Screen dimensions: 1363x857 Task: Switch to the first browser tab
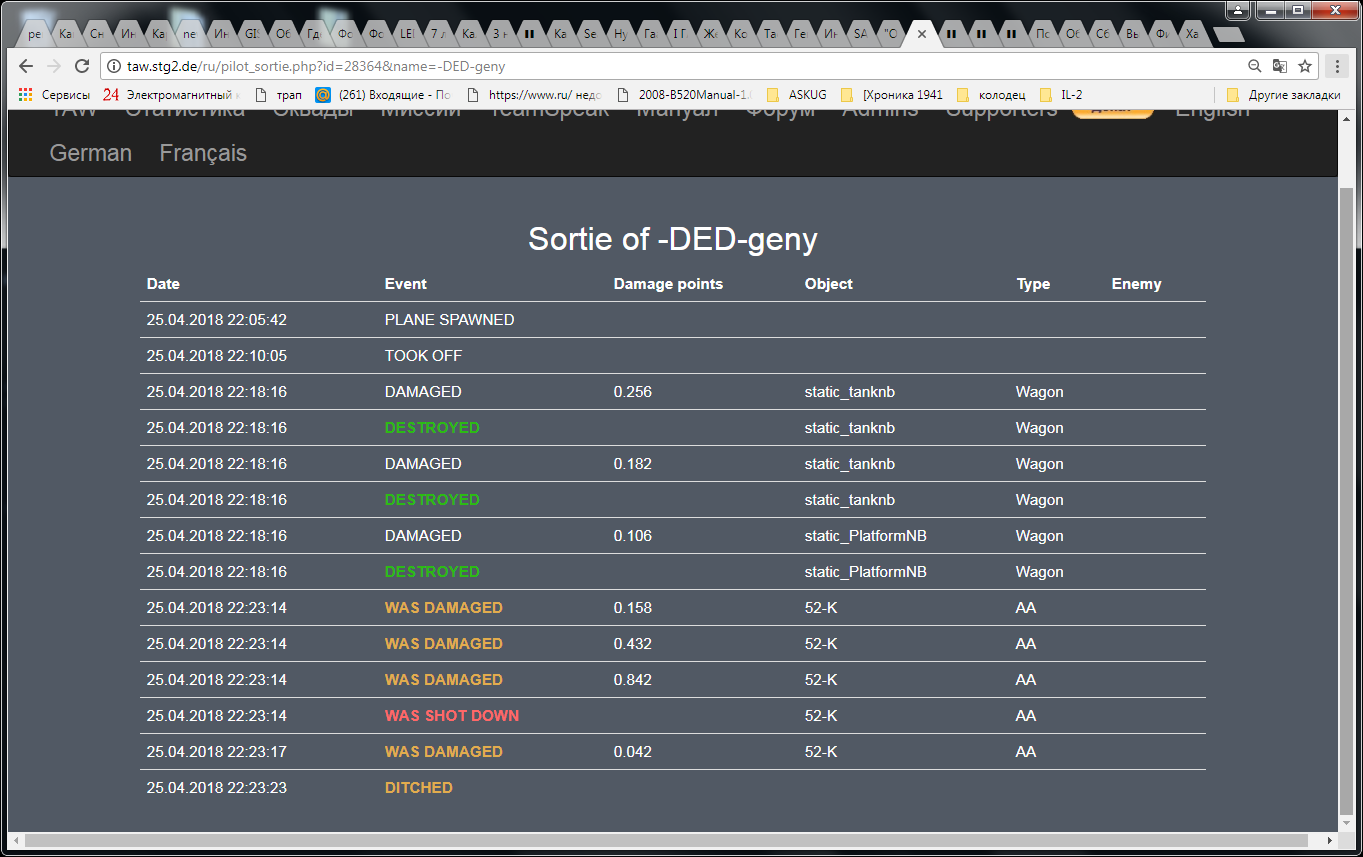[34, 33]
